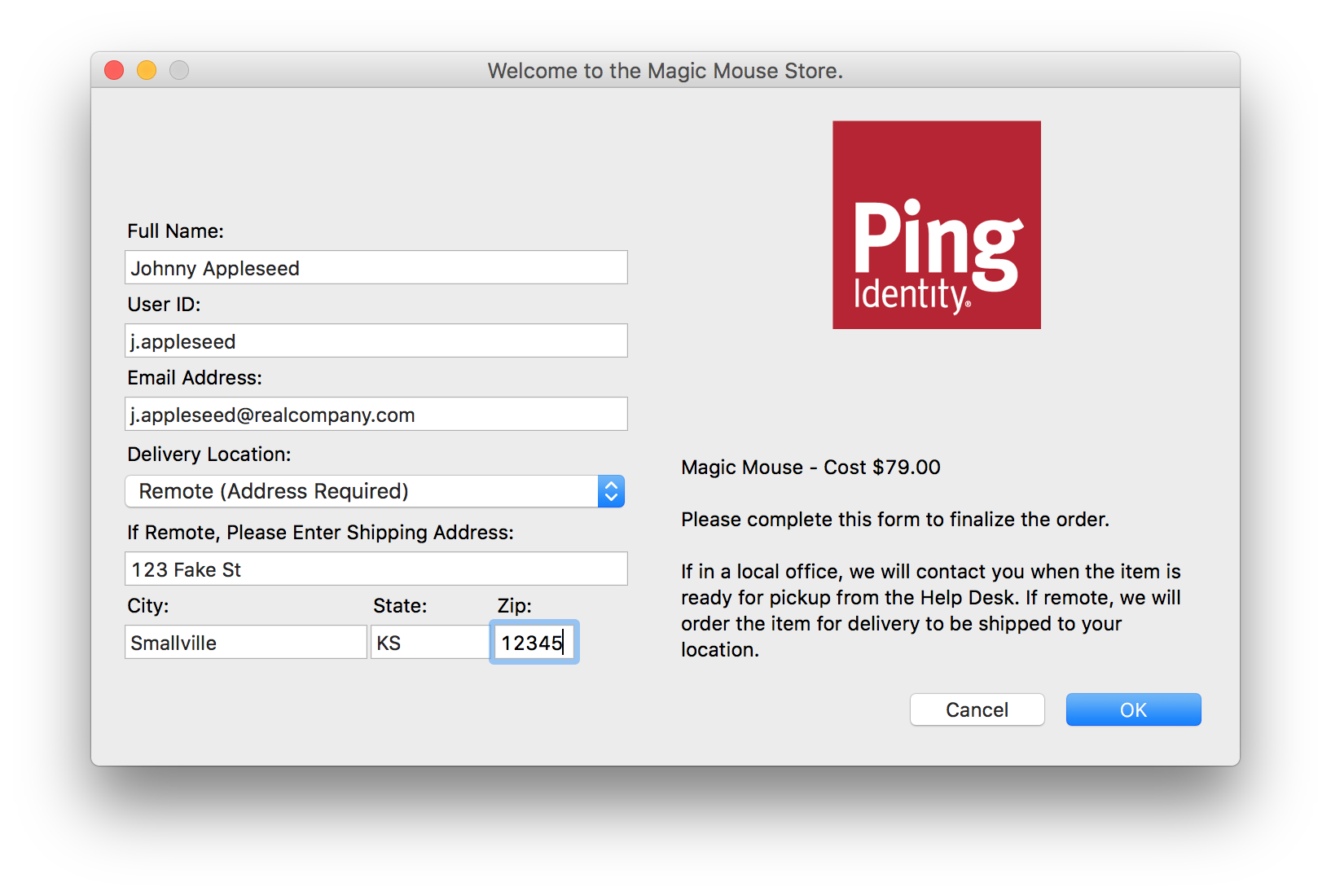
Task: Click the Shipping Address field 123 Fake St
Action: pyautogui.click(x=376, y=569)
